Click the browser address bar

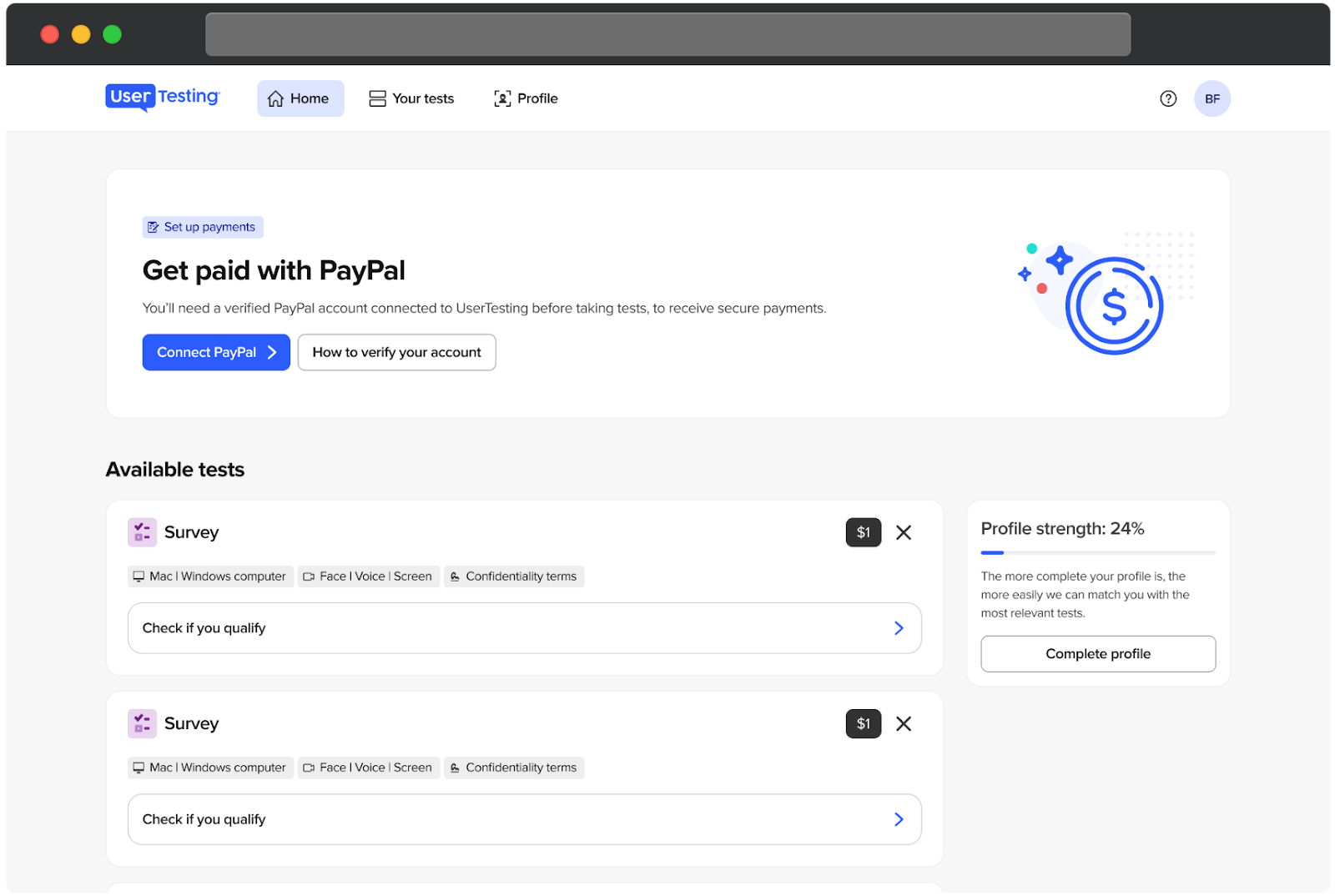[x=667, y=34]
